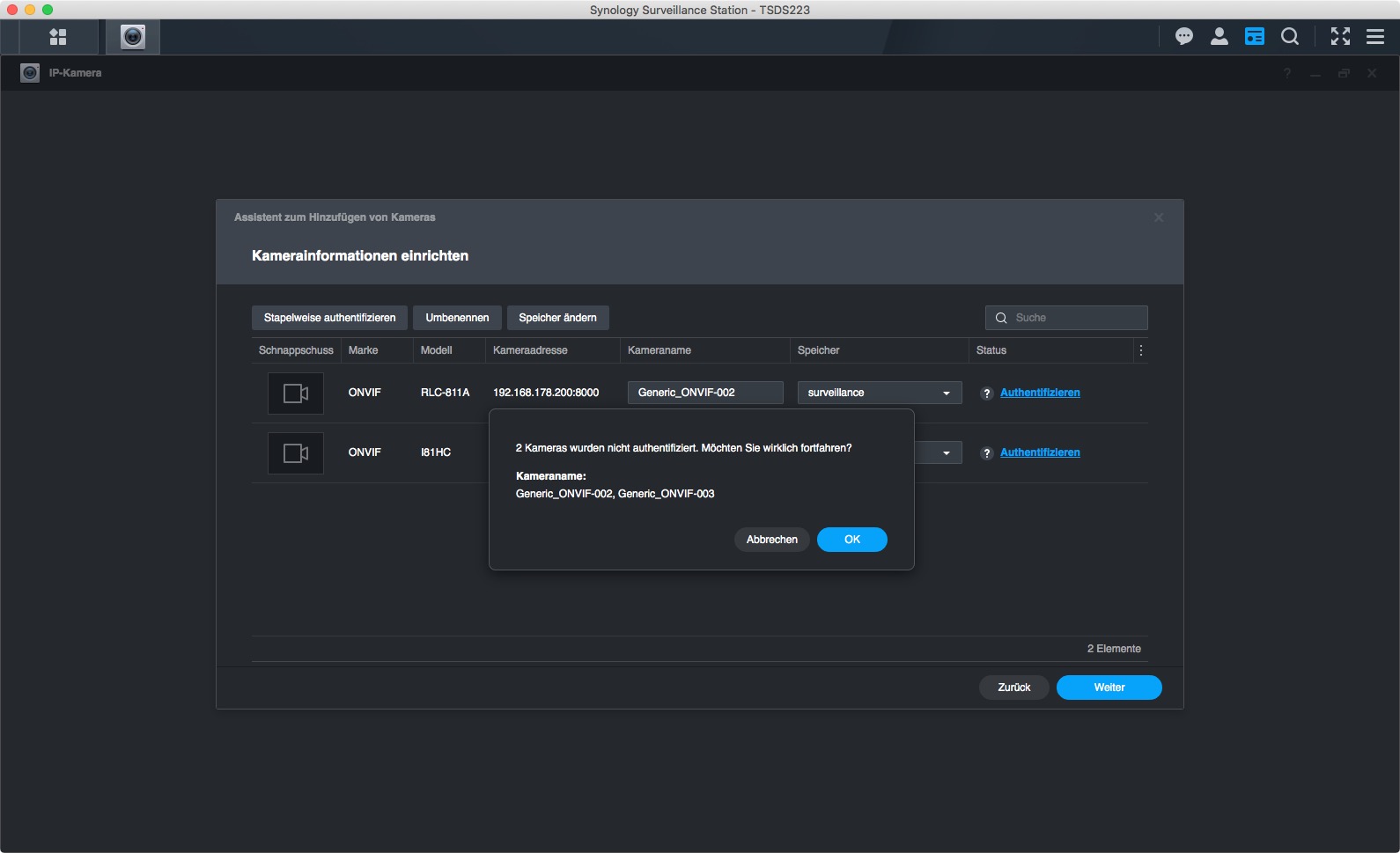1400x853 pixels.
Task: Toggle fullscreen mode icon
Action: tap(1340, 37)
